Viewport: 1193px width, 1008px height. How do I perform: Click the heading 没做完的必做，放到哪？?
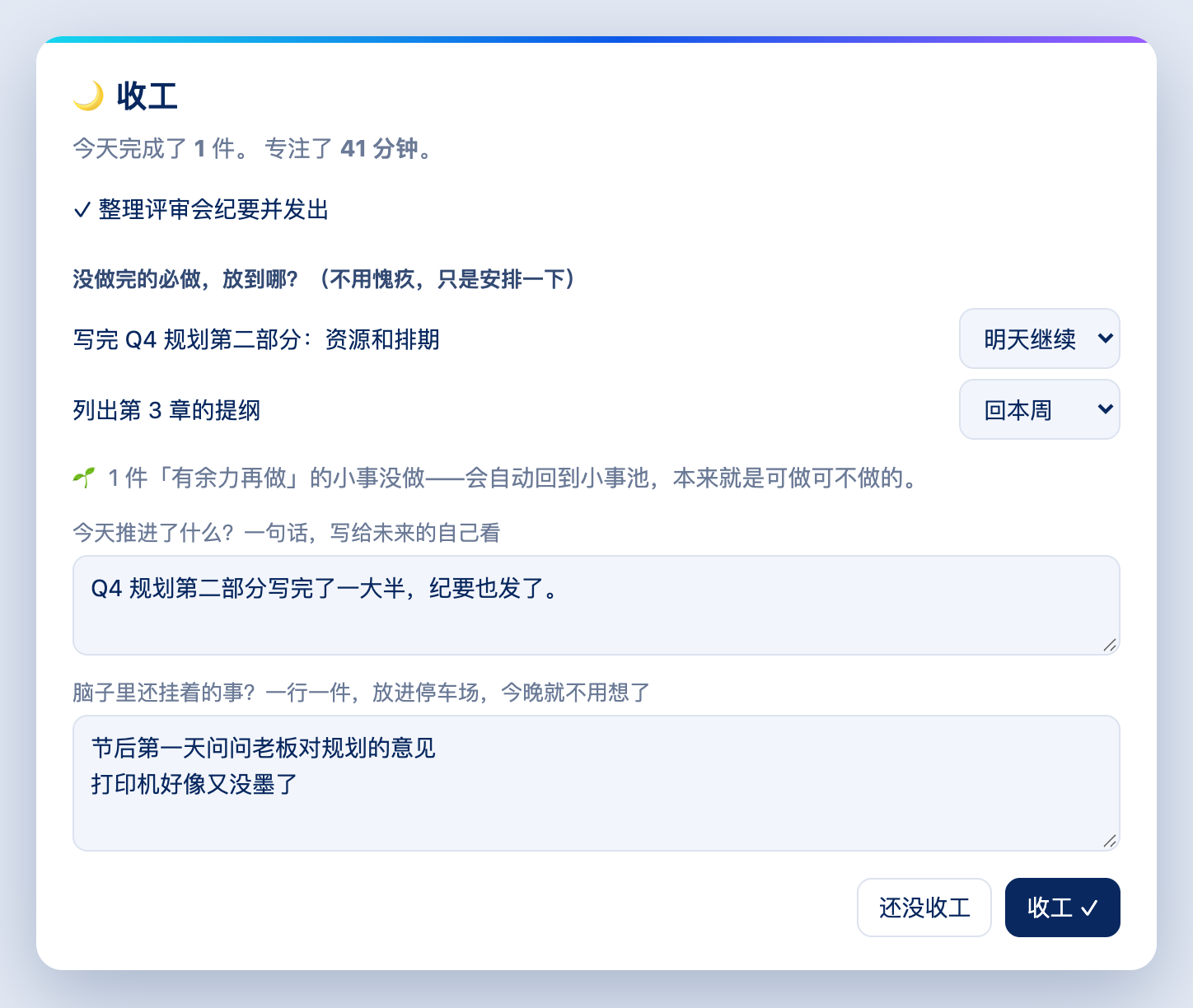[x=185, y=279]
